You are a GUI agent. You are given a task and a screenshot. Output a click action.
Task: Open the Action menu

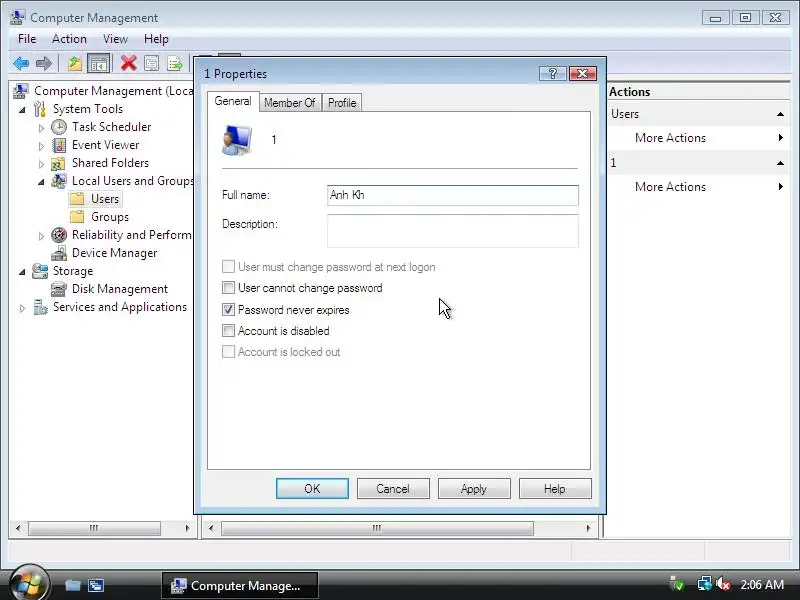pos(69,39)
